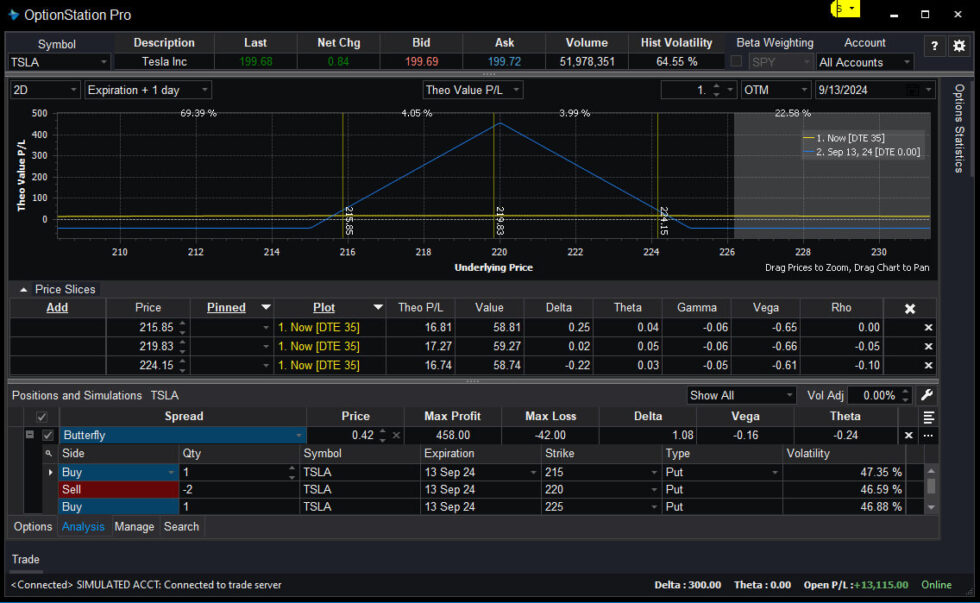Expand the Expiration + 1 day dropdown

[x=206, y=89]
